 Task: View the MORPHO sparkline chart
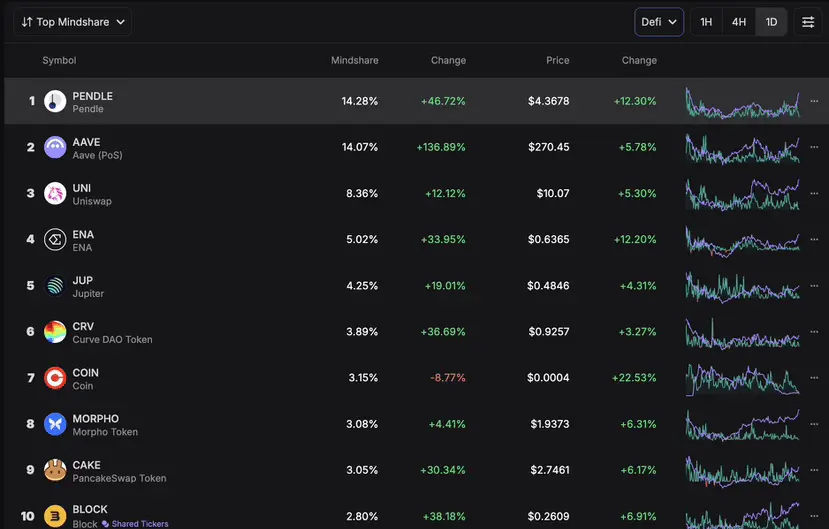pos(743,425)
